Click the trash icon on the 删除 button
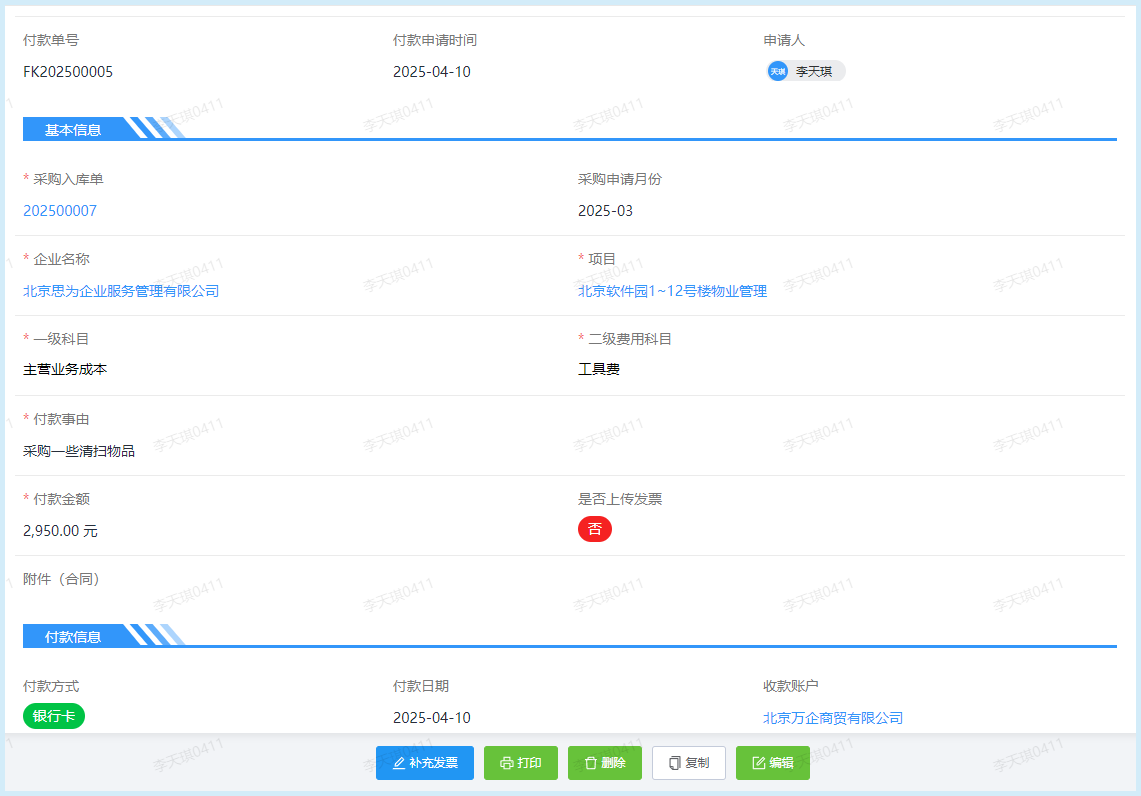This screenshot has height=796, width=1141. [x=589, y=762]
